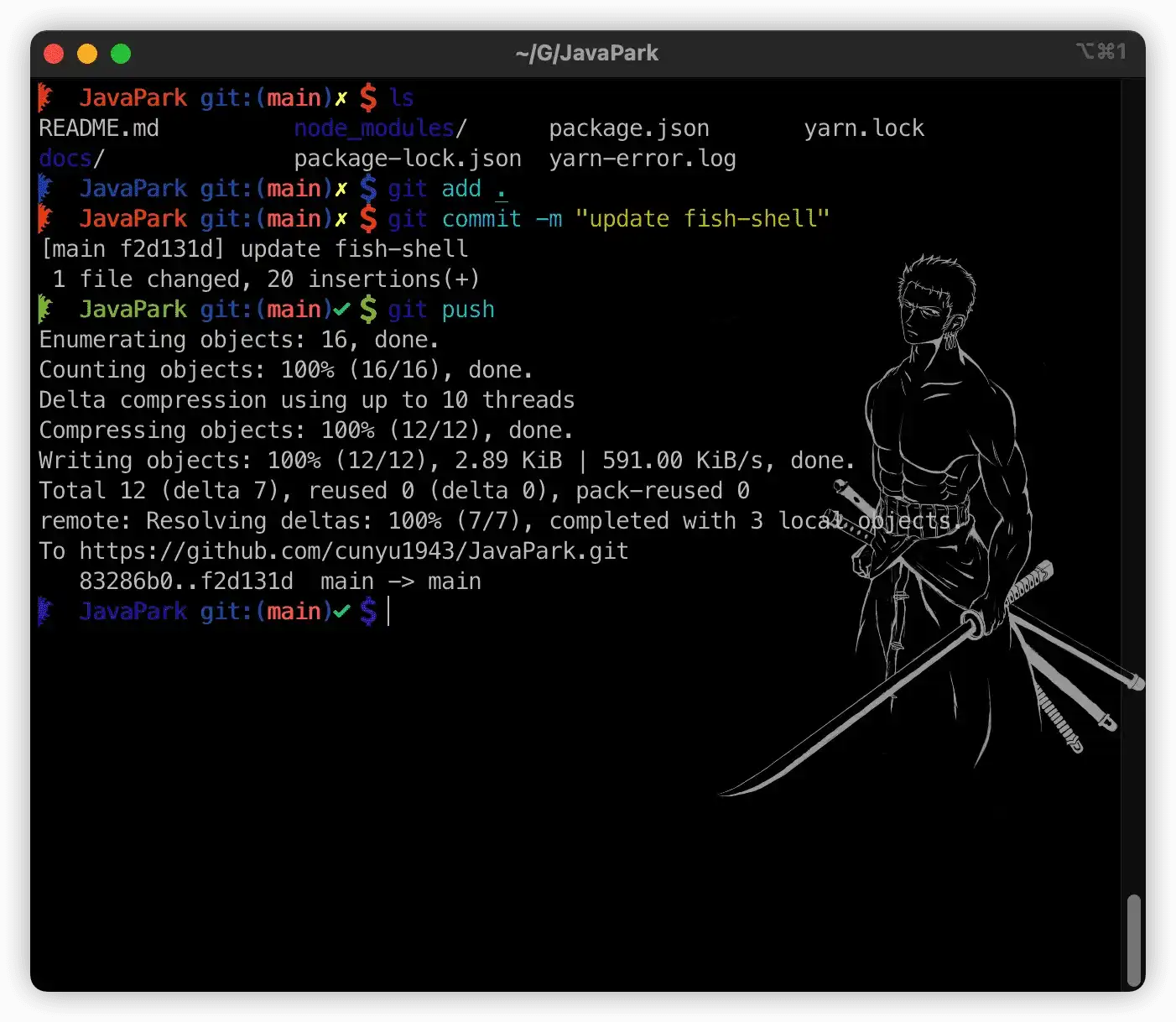Image resolution: width=1176 pixels, height=1022 pixels.
Task: Click the yarn-error.log file name
Action: (642, 159)
